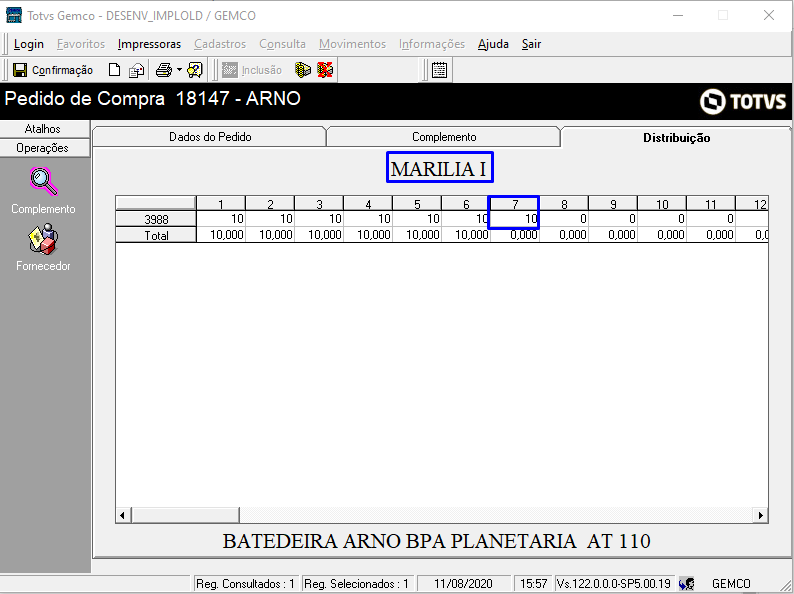Click the Sair menu item
This screenshot has width=794, height=594.
[x=532, y=44]
